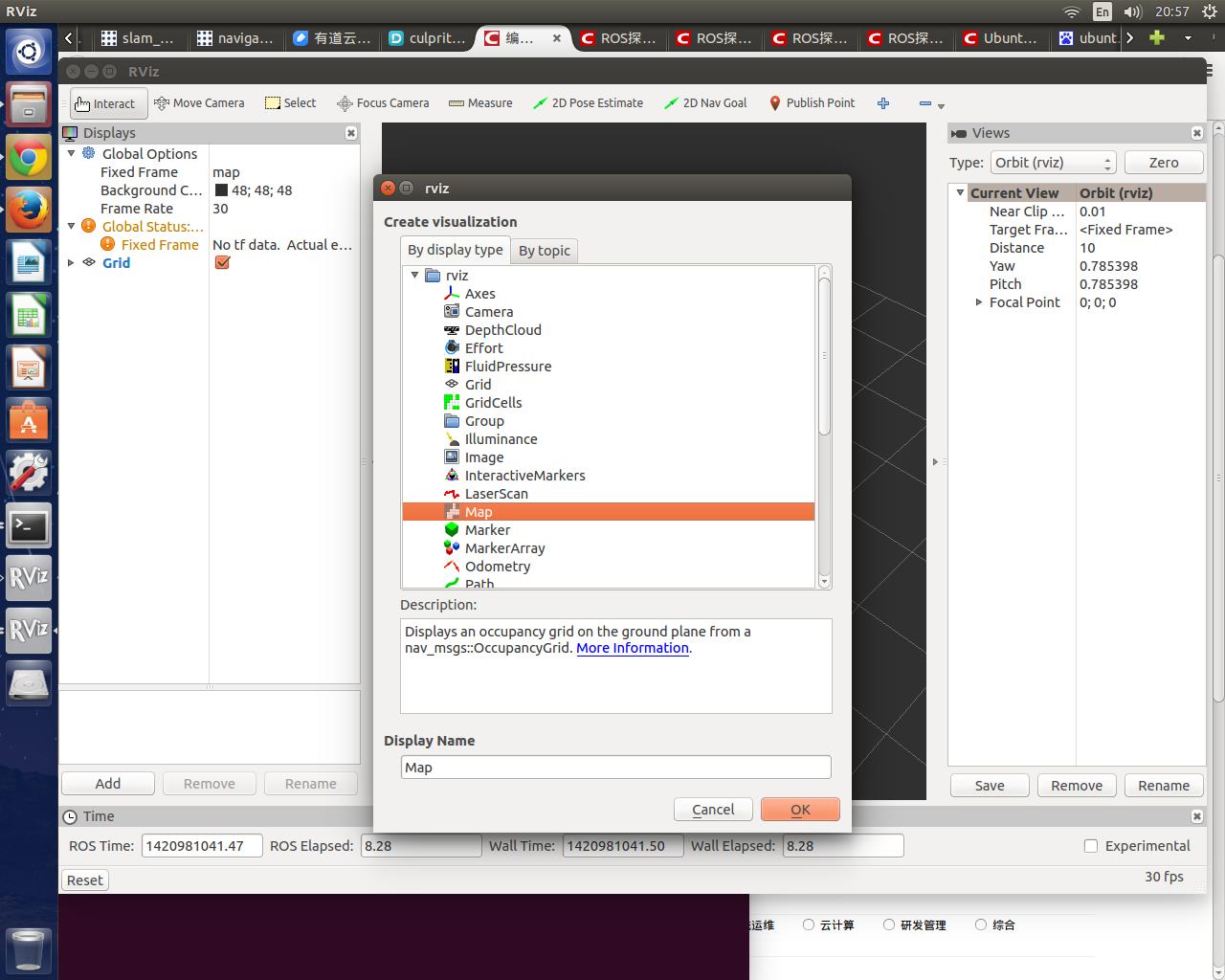Image resolution: width=1225 pixels, height=980 pixels.
Task: Click the Zero button in Views
Action: 1164,163
